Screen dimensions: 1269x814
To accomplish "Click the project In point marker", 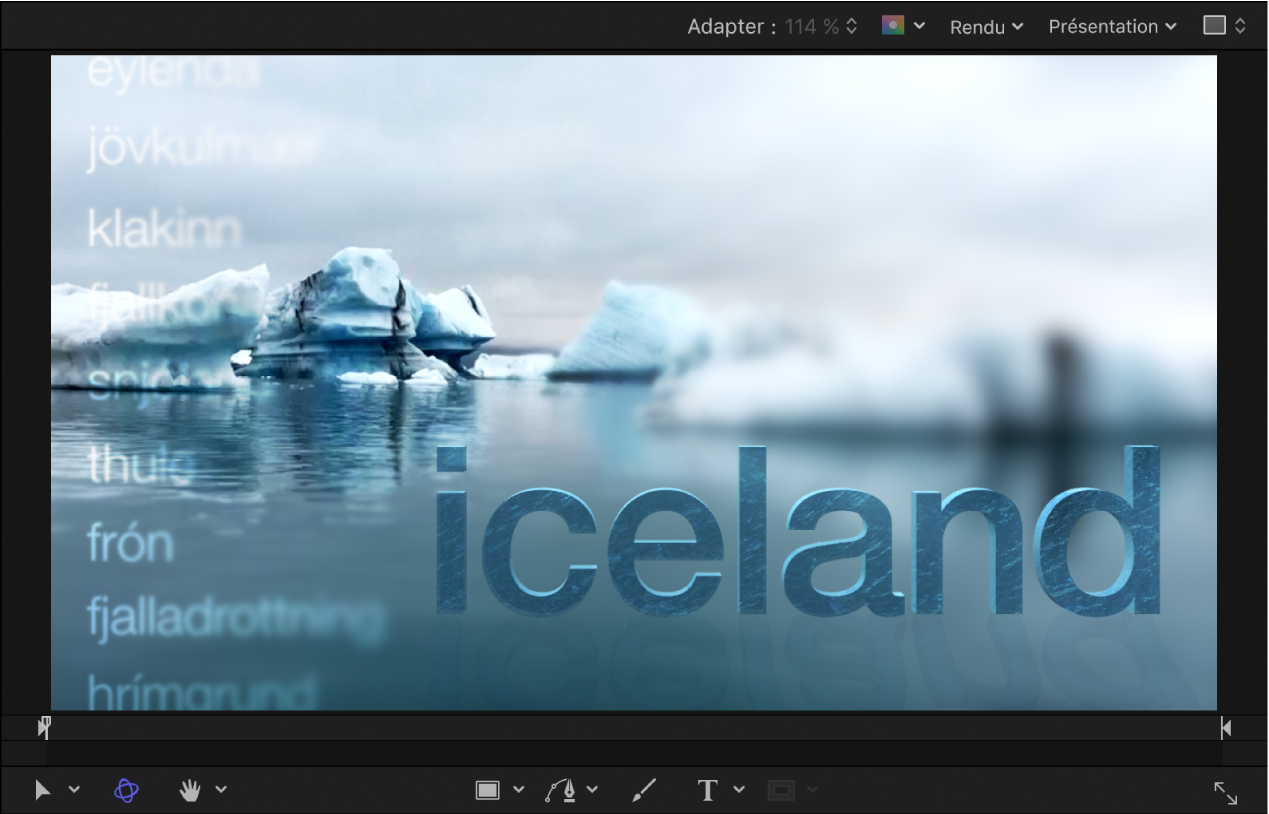I will point(44,728).
